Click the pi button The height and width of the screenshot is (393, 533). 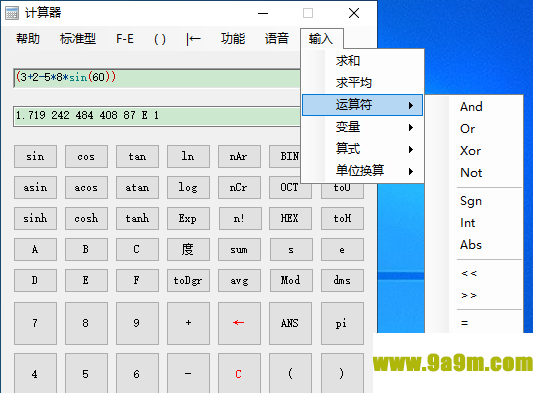click(x=342, y=323)
